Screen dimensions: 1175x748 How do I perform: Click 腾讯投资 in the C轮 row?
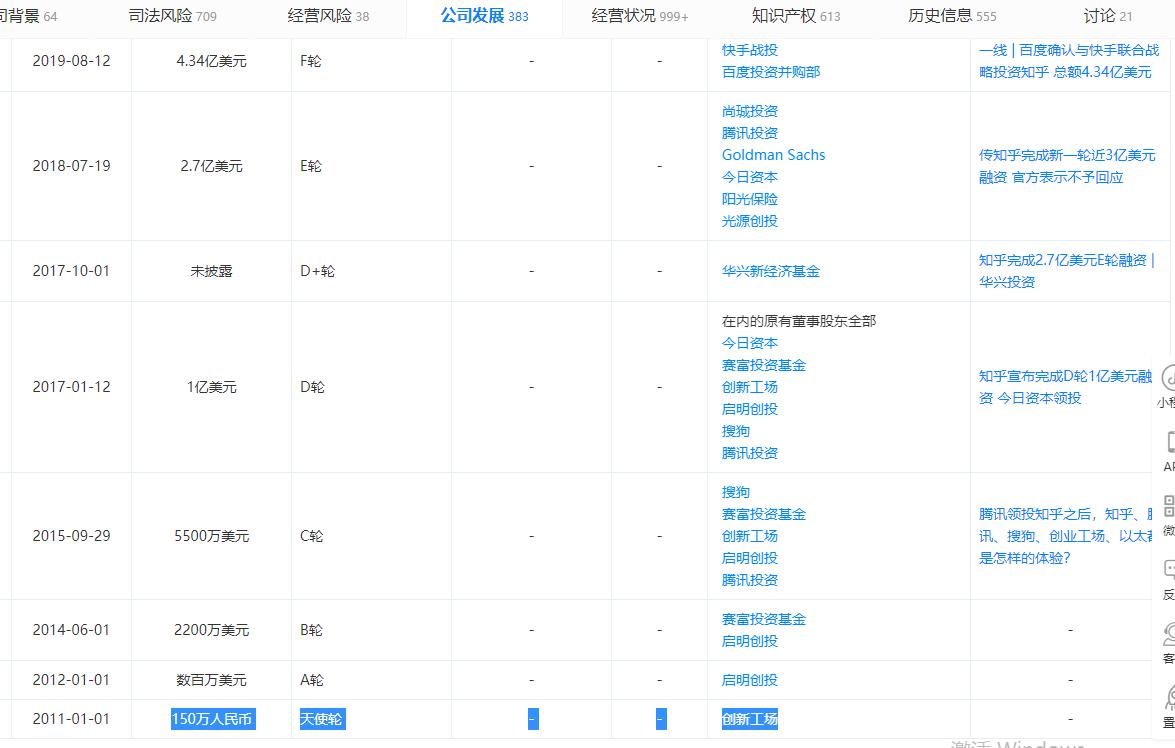click(x=749, y=580)
